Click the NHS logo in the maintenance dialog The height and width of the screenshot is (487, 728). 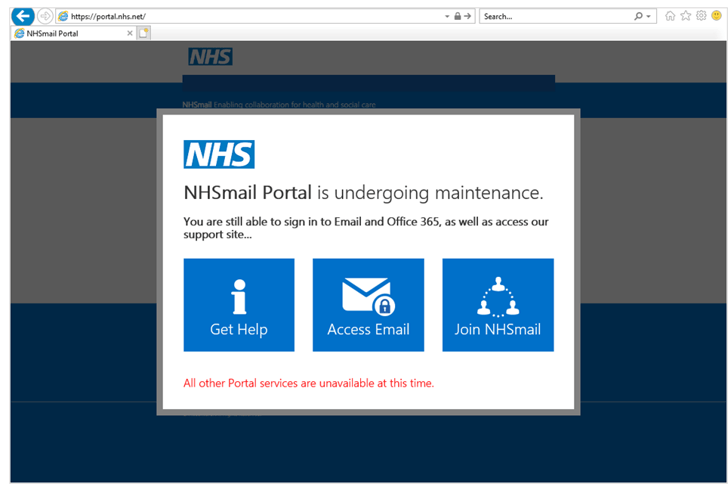[x=219, y=154]
